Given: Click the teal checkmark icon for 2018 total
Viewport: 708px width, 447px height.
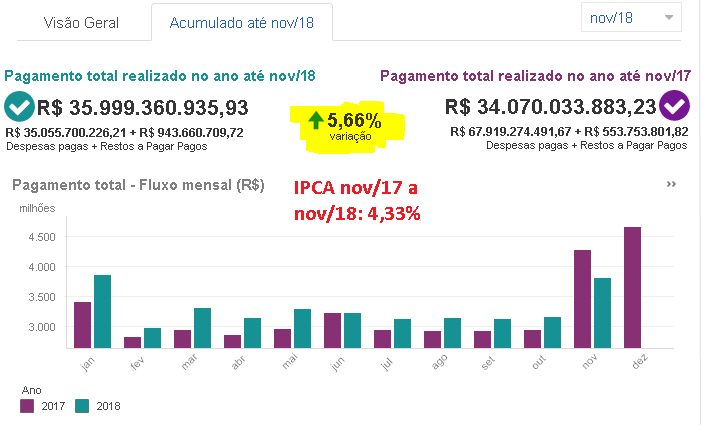Looking at the screenshot, I should pyautogui.click(x=19, y=105).
